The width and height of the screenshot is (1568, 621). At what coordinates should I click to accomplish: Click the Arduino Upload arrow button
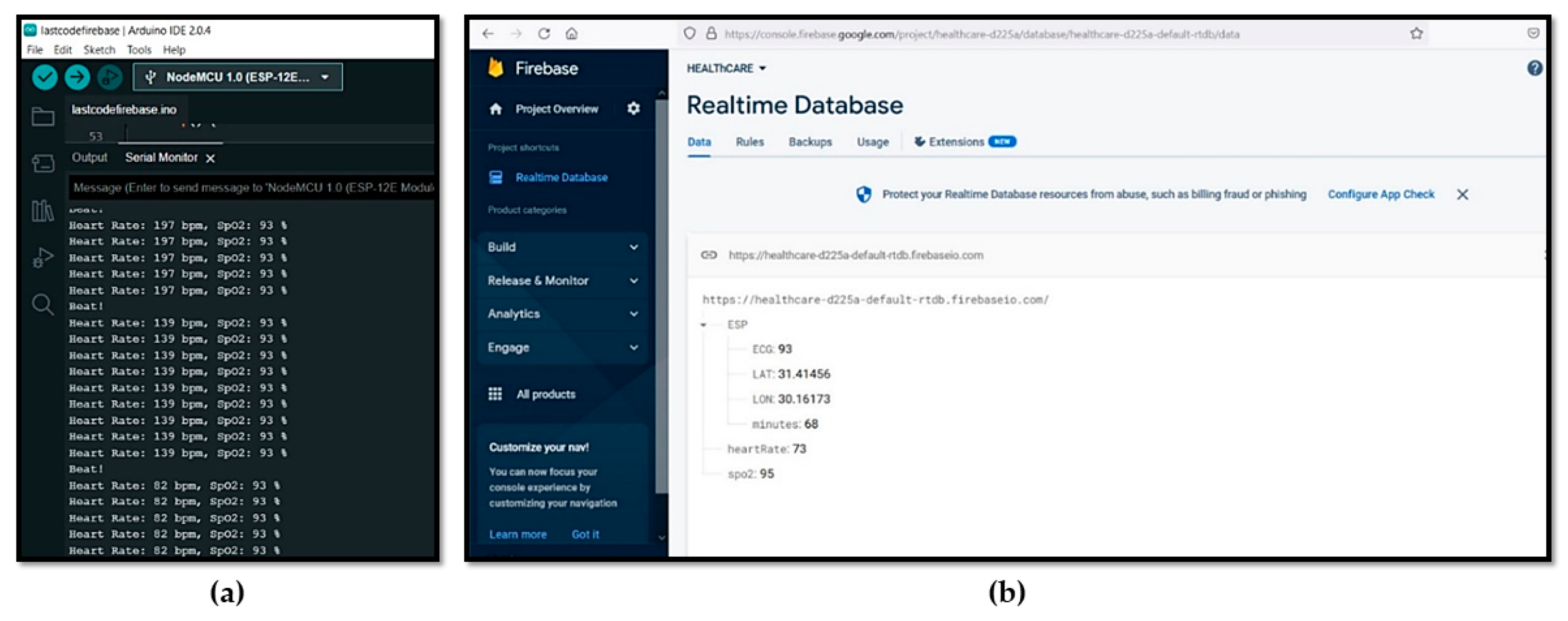pyautogui.click(x=77, y=77)
